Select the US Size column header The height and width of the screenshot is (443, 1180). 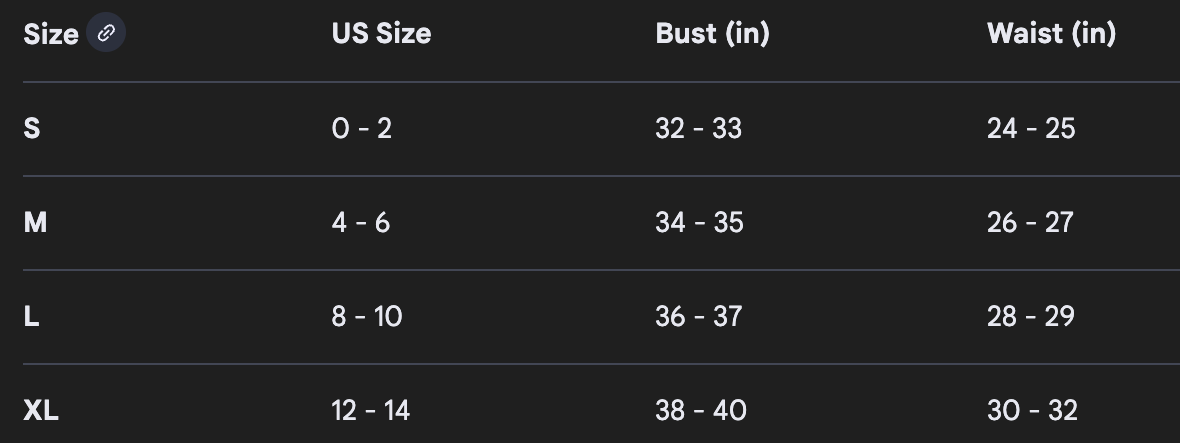[381, 33]
